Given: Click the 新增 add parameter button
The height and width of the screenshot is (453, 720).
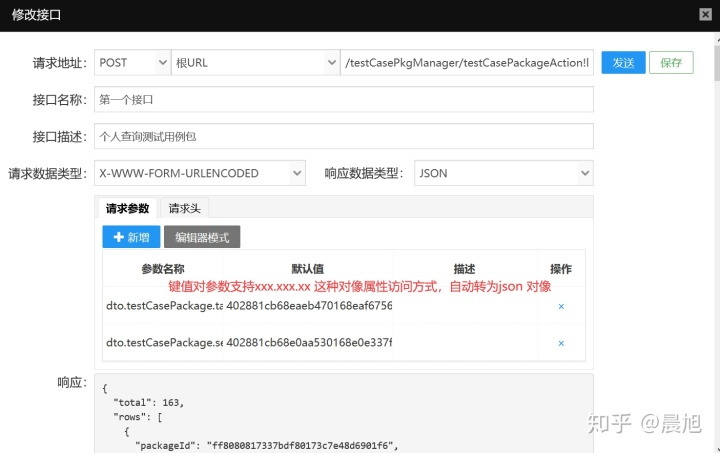Looking at the screenshot, I should pos(131,237).
